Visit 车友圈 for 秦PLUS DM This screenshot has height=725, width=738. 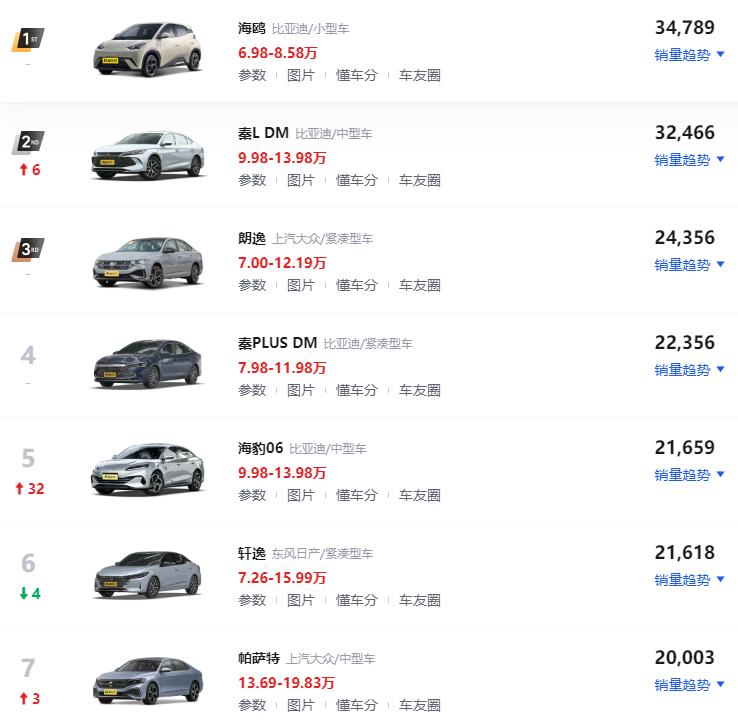419,390
